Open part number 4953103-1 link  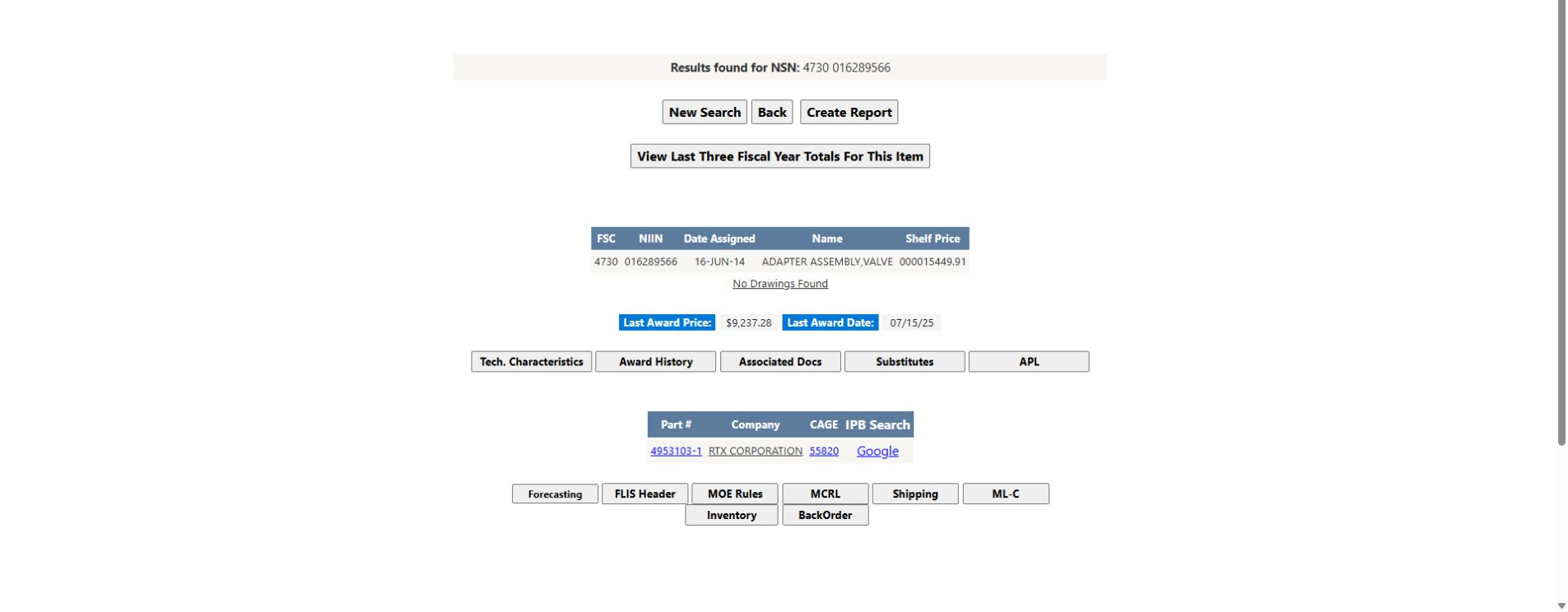click(676, 451)
